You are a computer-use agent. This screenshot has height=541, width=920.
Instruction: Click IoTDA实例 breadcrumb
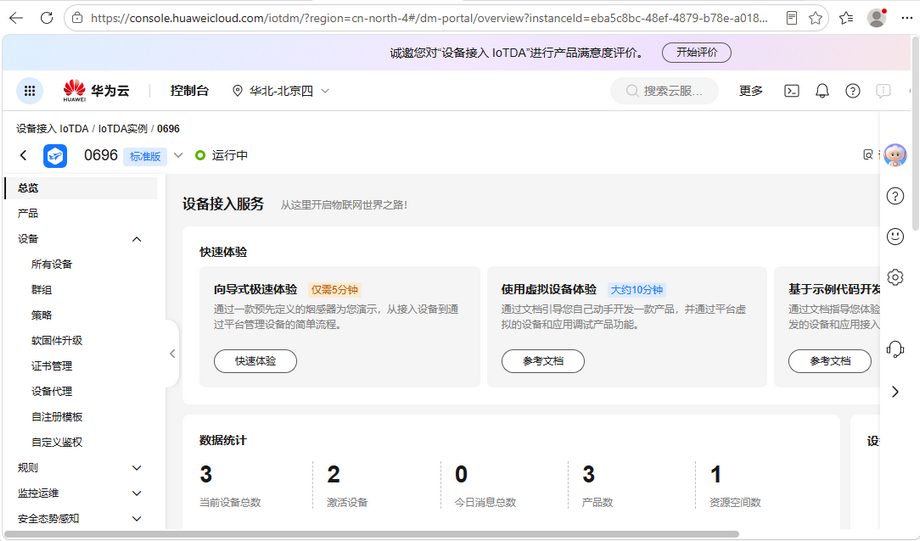[123, 129]
